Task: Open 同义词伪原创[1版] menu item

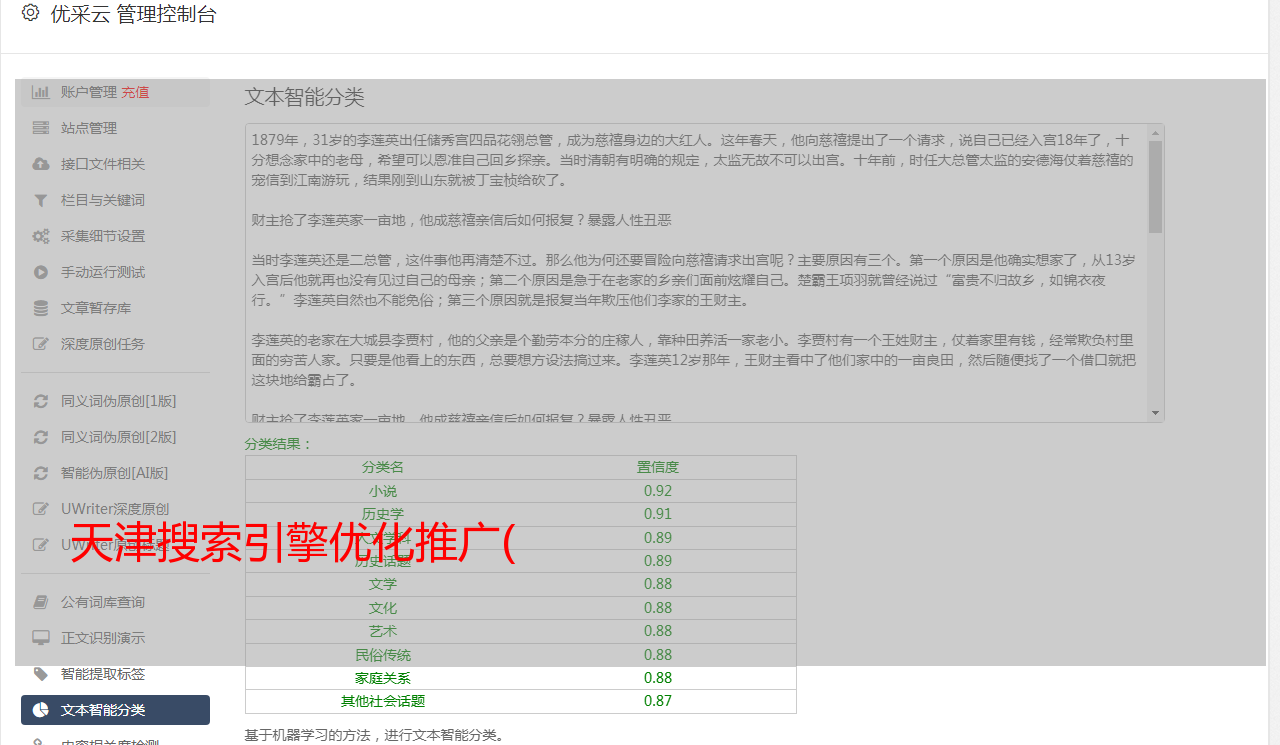Action: pyautogui.click(x=118, y=401)
